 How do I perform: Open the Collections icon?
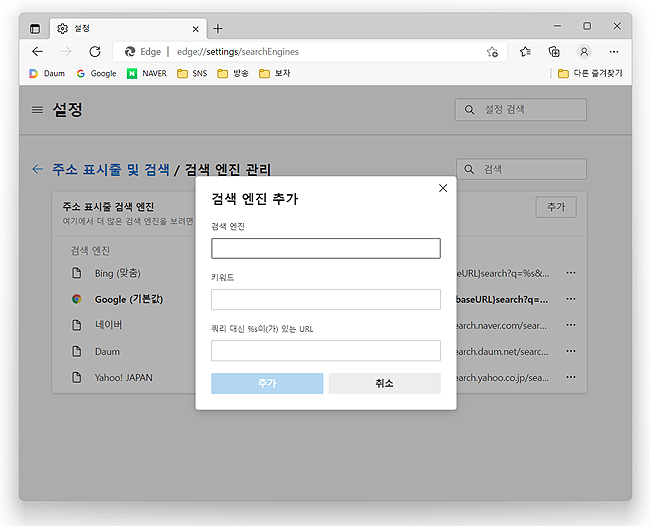coord(554,51)
